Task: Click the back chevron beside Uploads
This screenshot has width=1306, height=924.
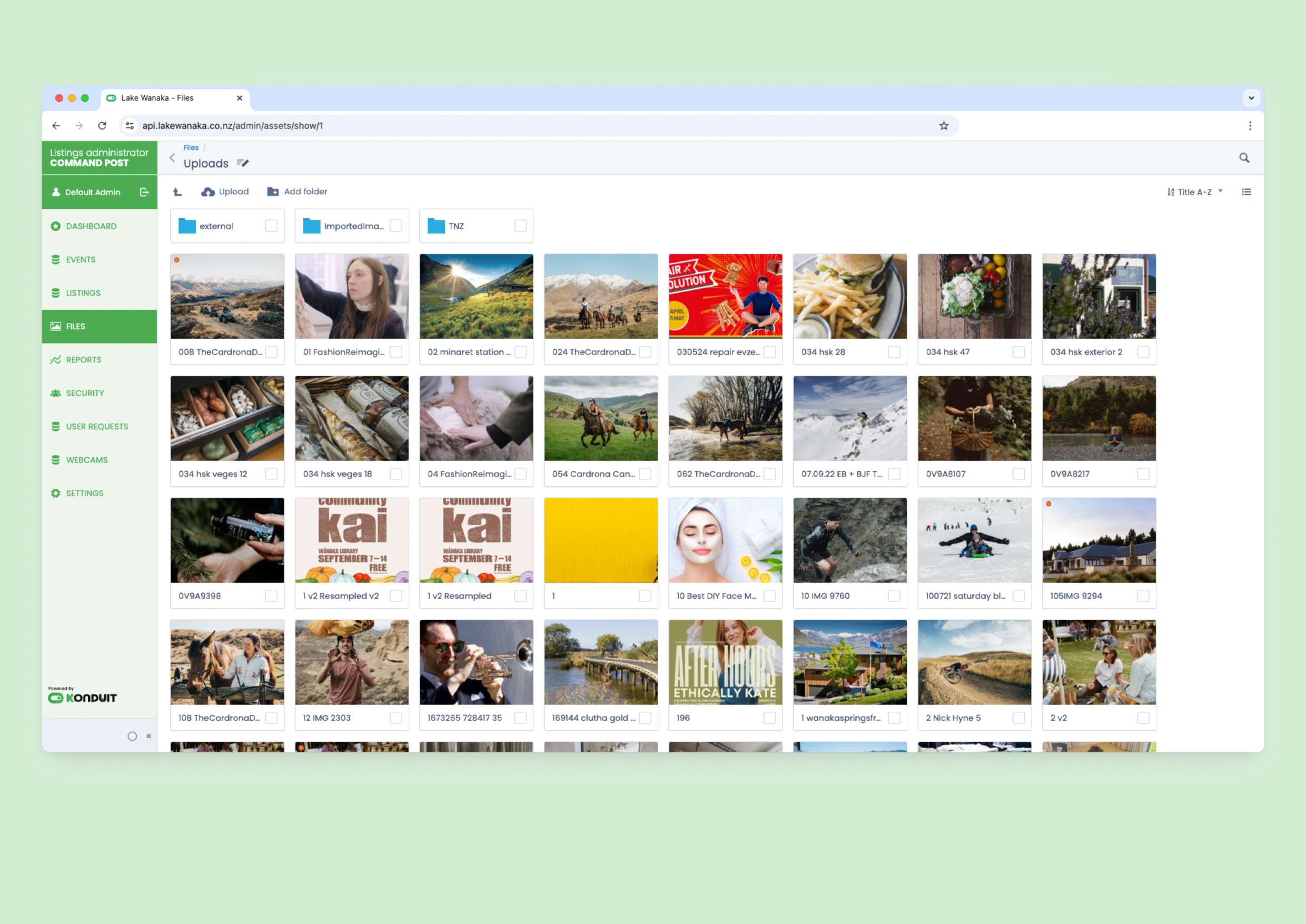Action: click(x=172, y=157)
